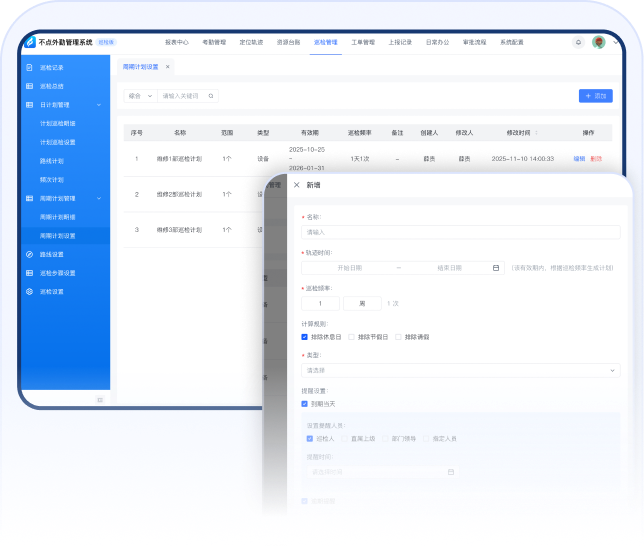
Task: Uncheck the 排除休息日 checkbox
Action: point(304,337)
